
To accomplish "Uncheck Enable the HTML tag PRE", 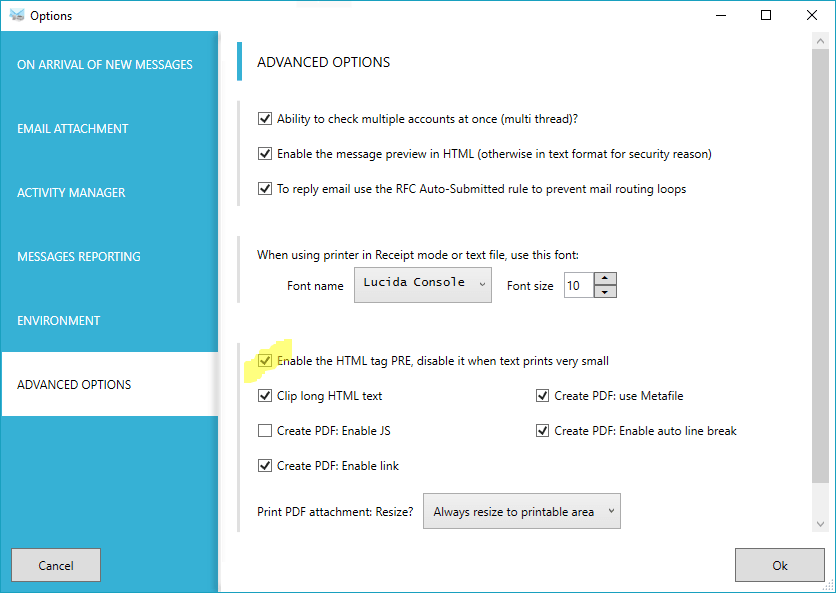I will pyautogui.click(x=265, y=360).
